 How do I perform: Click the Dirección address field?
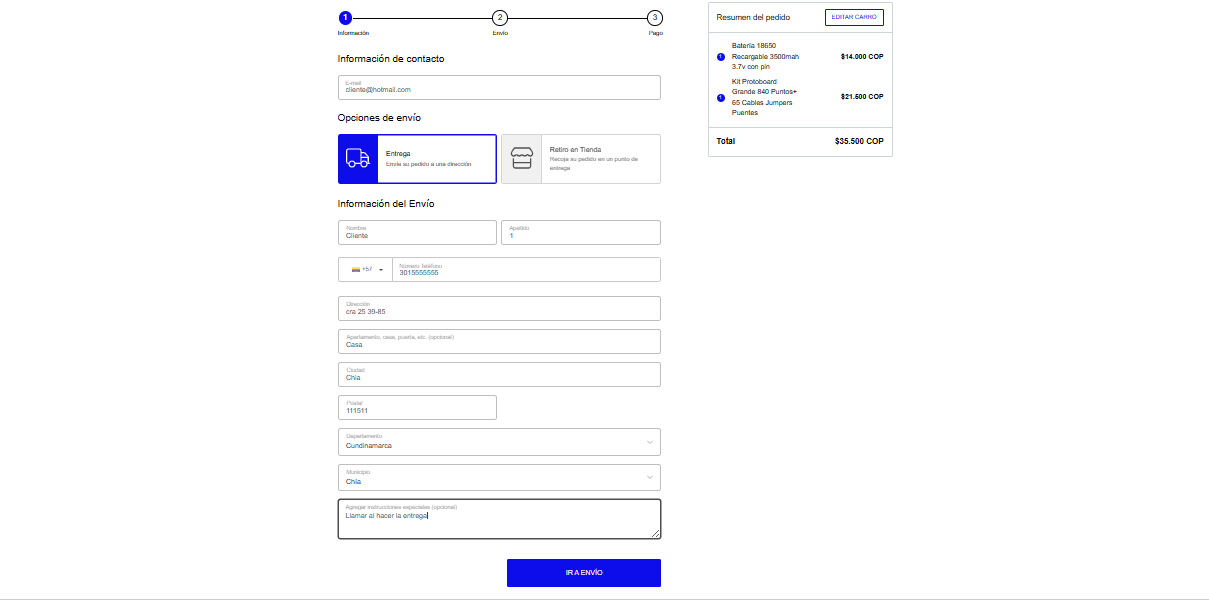pyautogui.click(x=499, y=309)
